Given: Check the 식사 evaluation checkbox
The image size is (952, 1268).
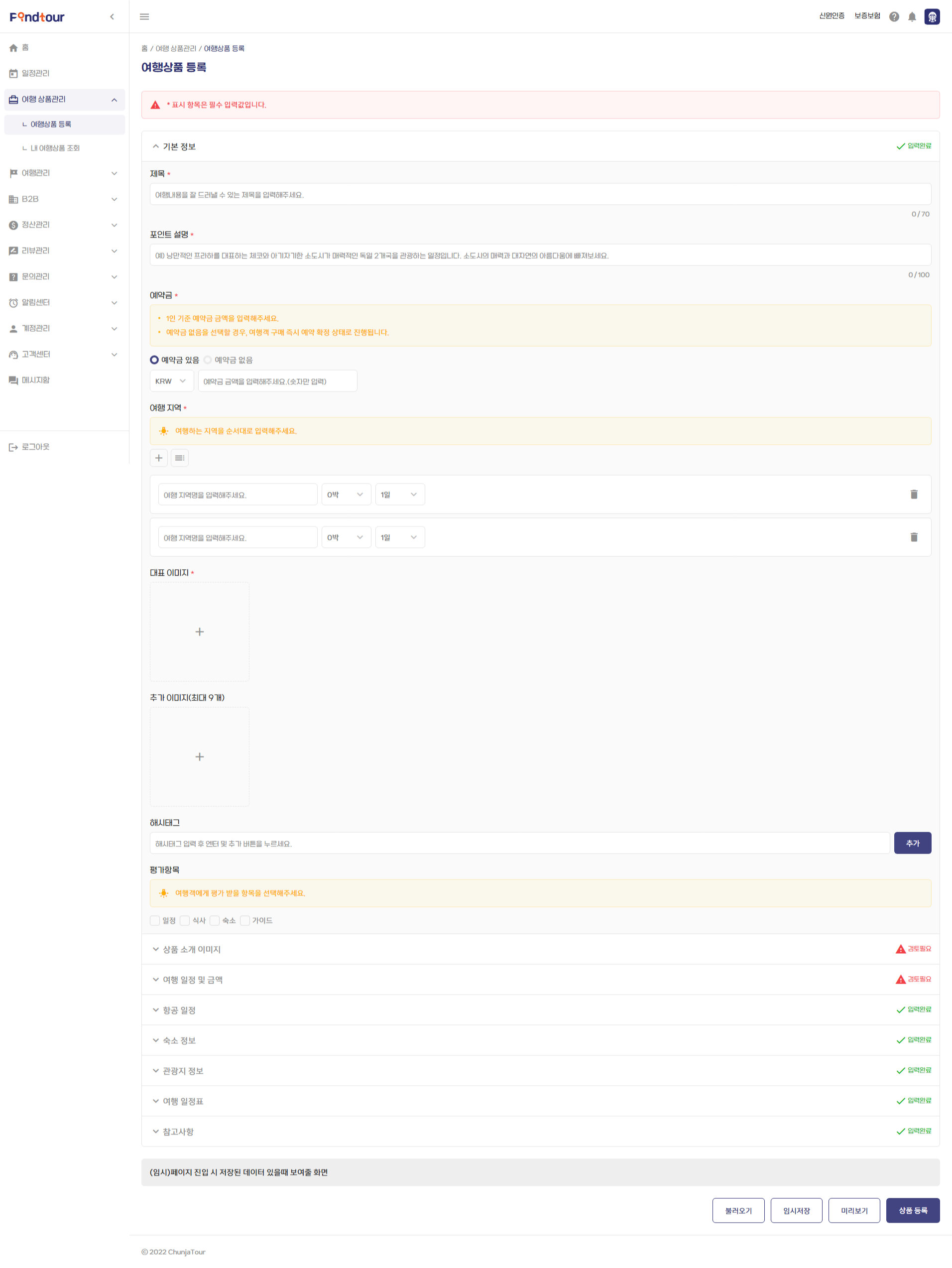Looking at the screenshot, I should tap(185, 920).
